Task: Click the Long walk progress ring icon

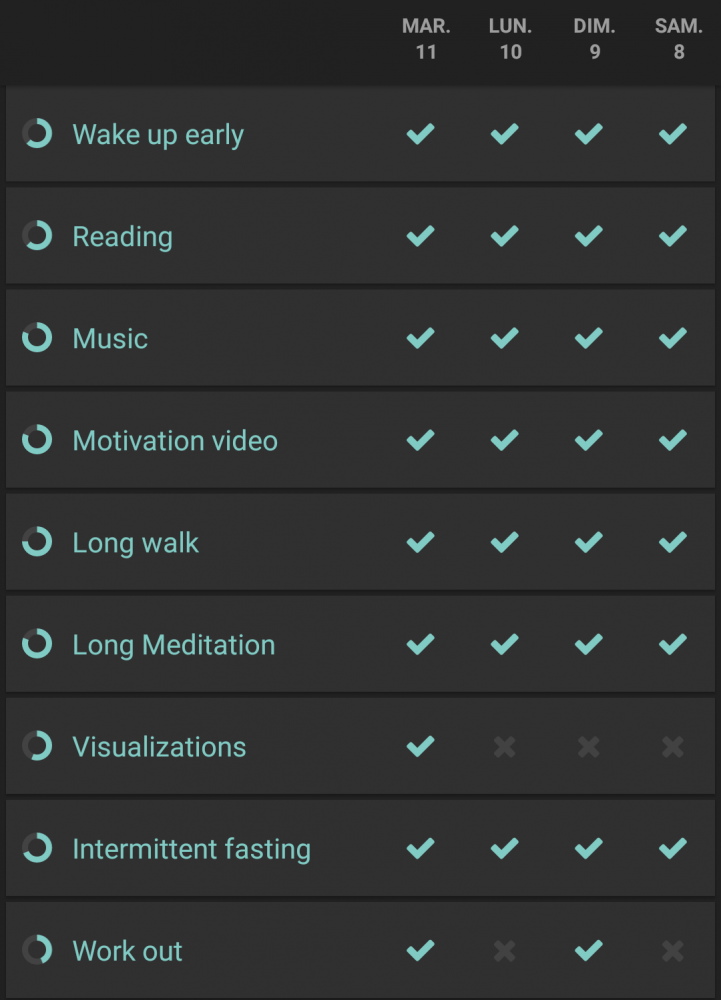Action: click(x=37, y=542)
